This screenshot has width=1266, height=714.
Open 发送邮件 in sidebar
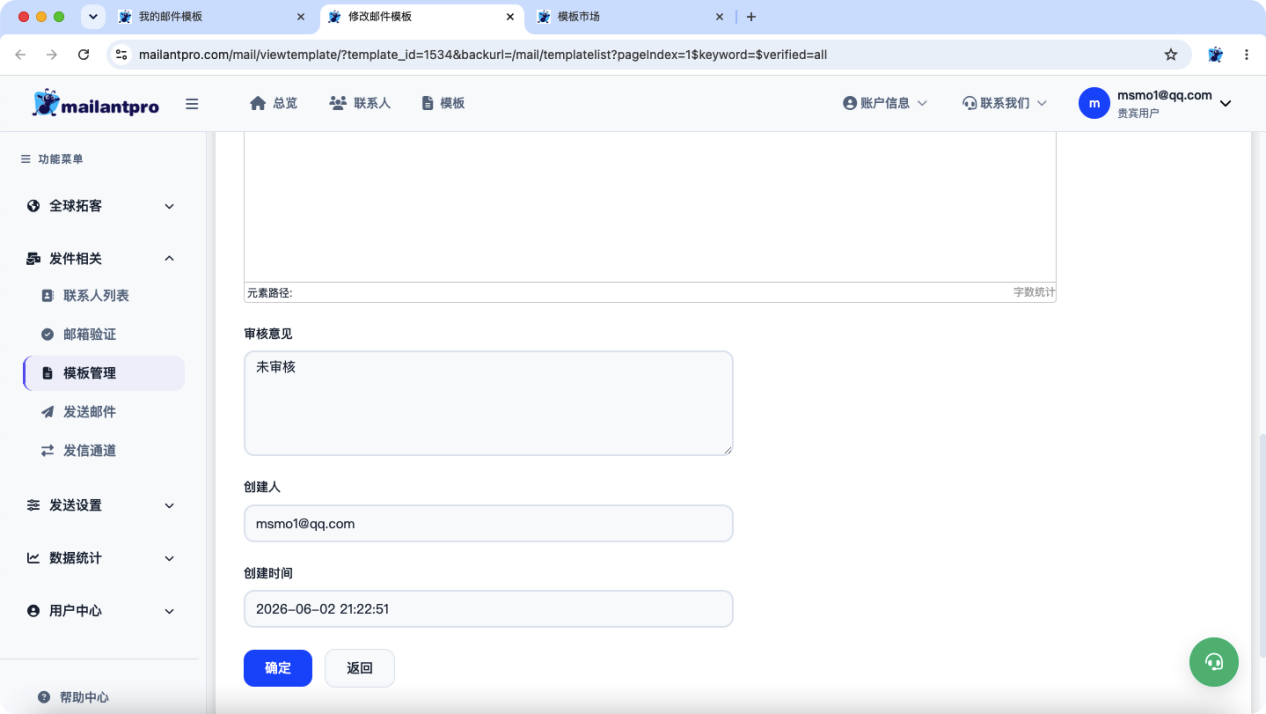coord(90,412)
